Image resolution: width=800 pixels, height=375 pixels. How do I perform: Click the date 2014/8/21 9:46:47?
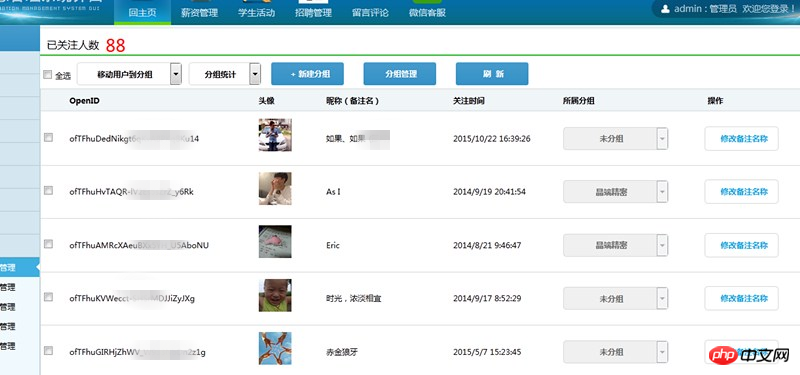487,245
